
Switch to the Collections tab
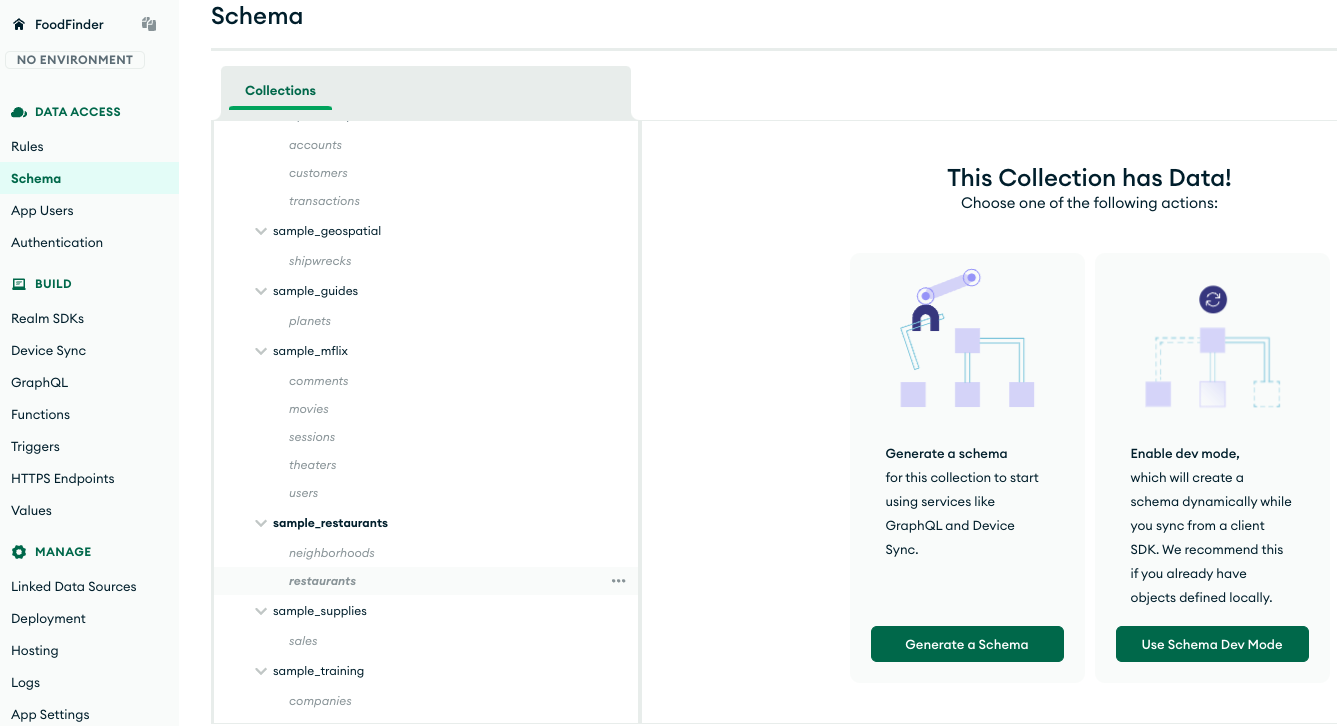tap(280, 91)
